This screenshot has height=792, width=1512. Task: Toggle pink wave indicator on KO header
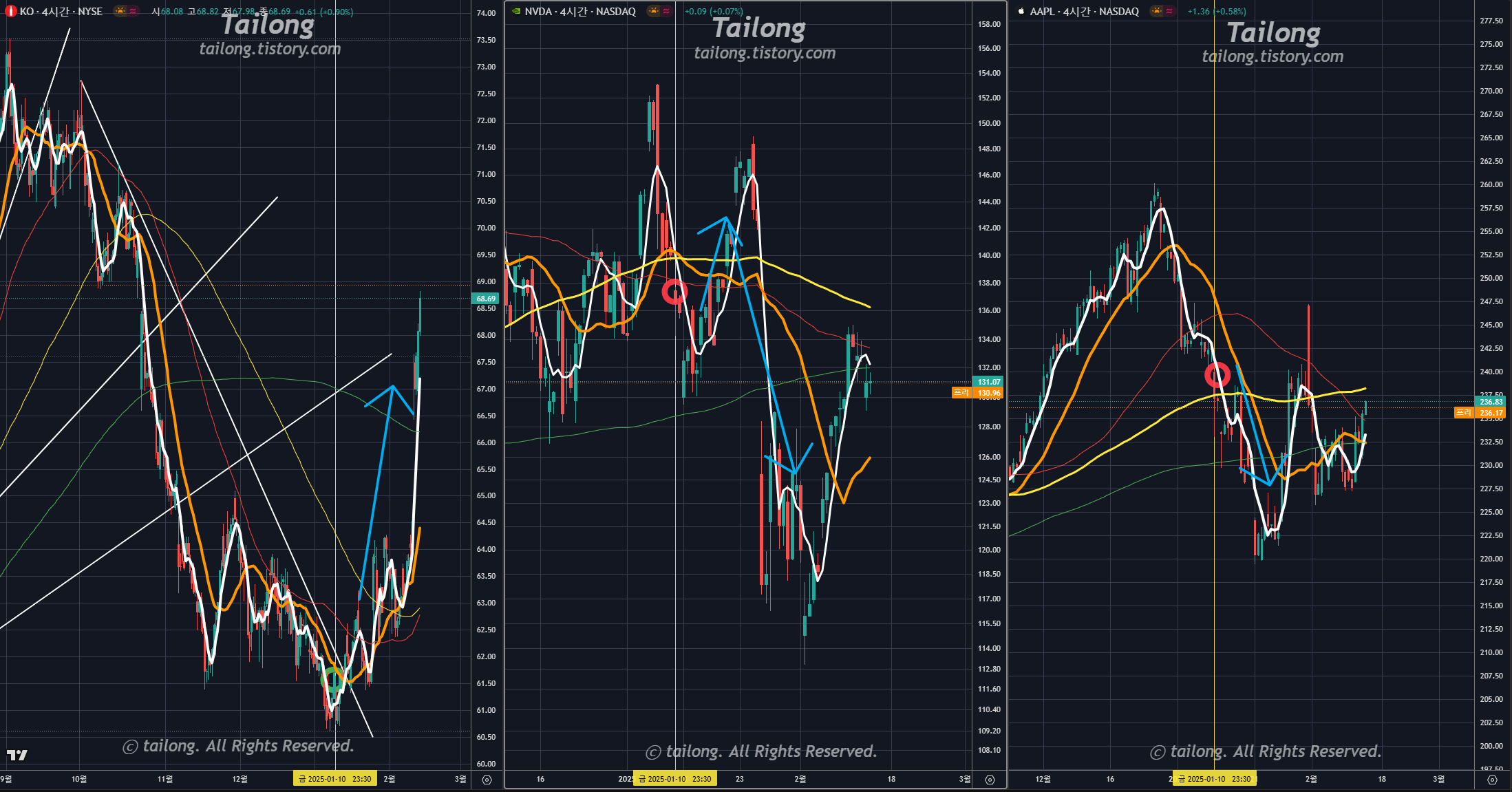[x=133, y=12]
